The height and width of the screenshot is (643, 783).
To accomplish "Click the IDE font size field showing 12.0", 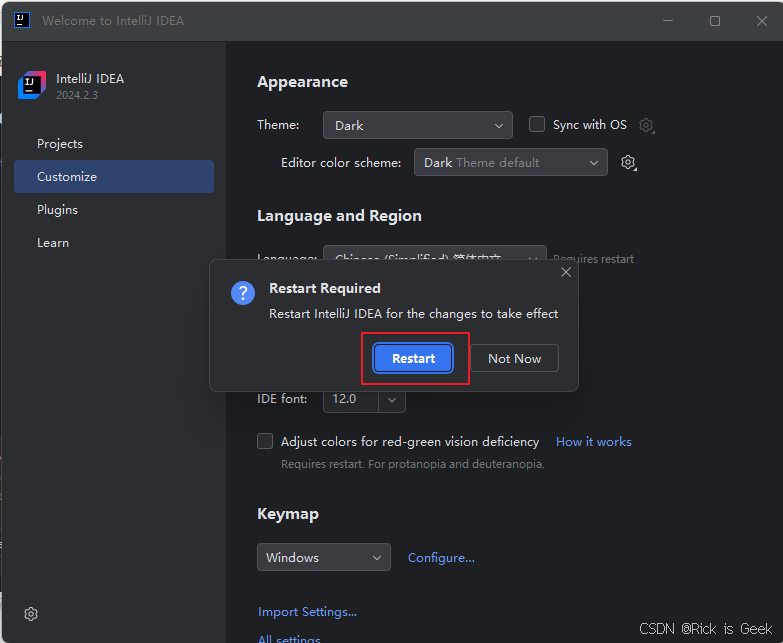I will pyautogui.click(x=351, y=399).
